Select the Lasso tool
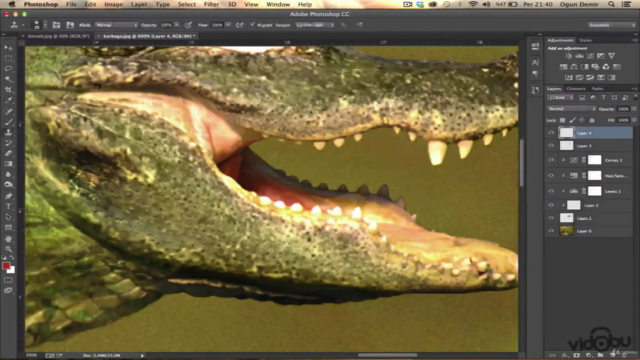Viewport: 640px width, 360px height. [x=8, y=69]
